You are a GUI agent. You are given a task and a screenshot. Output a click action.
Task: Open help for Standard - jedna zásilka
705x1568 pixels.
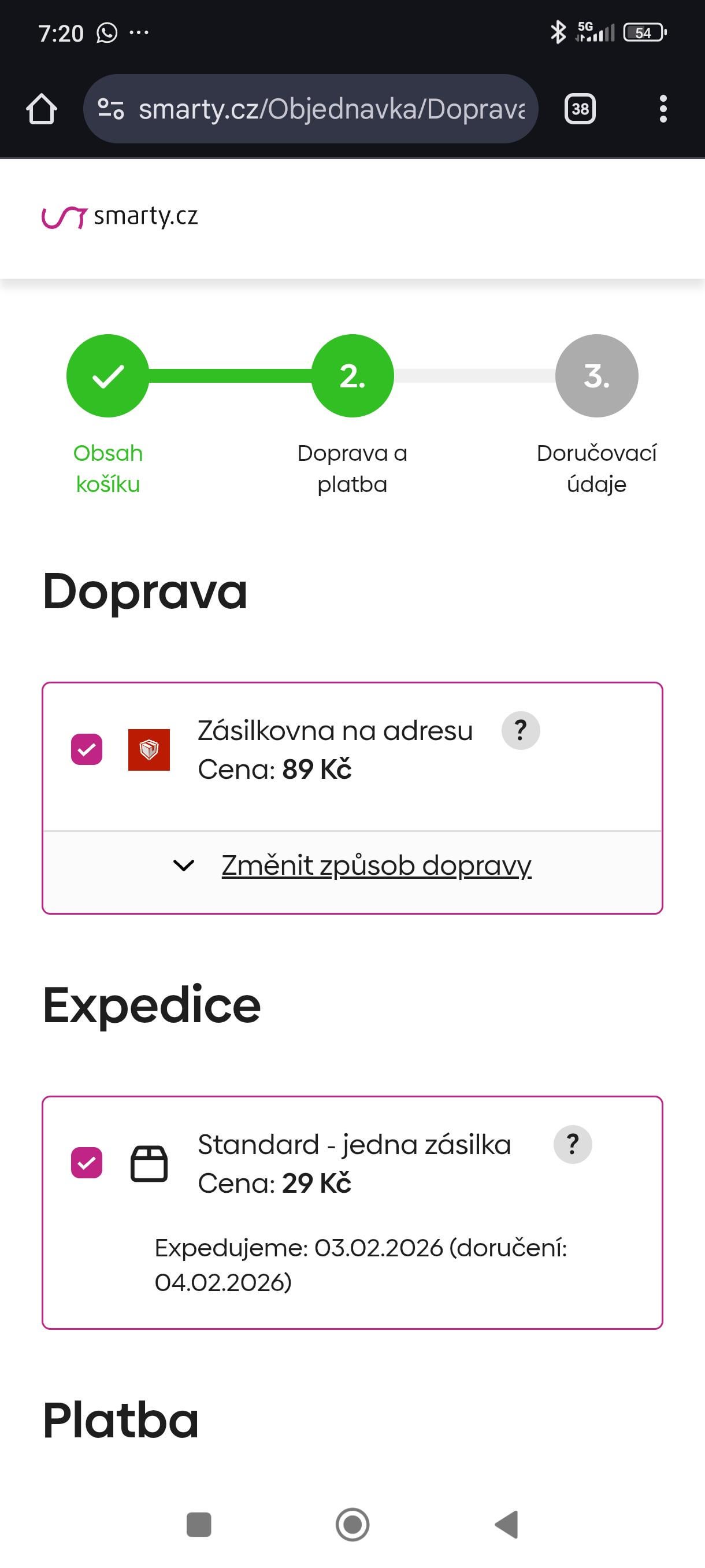(x=573, y=1144)
